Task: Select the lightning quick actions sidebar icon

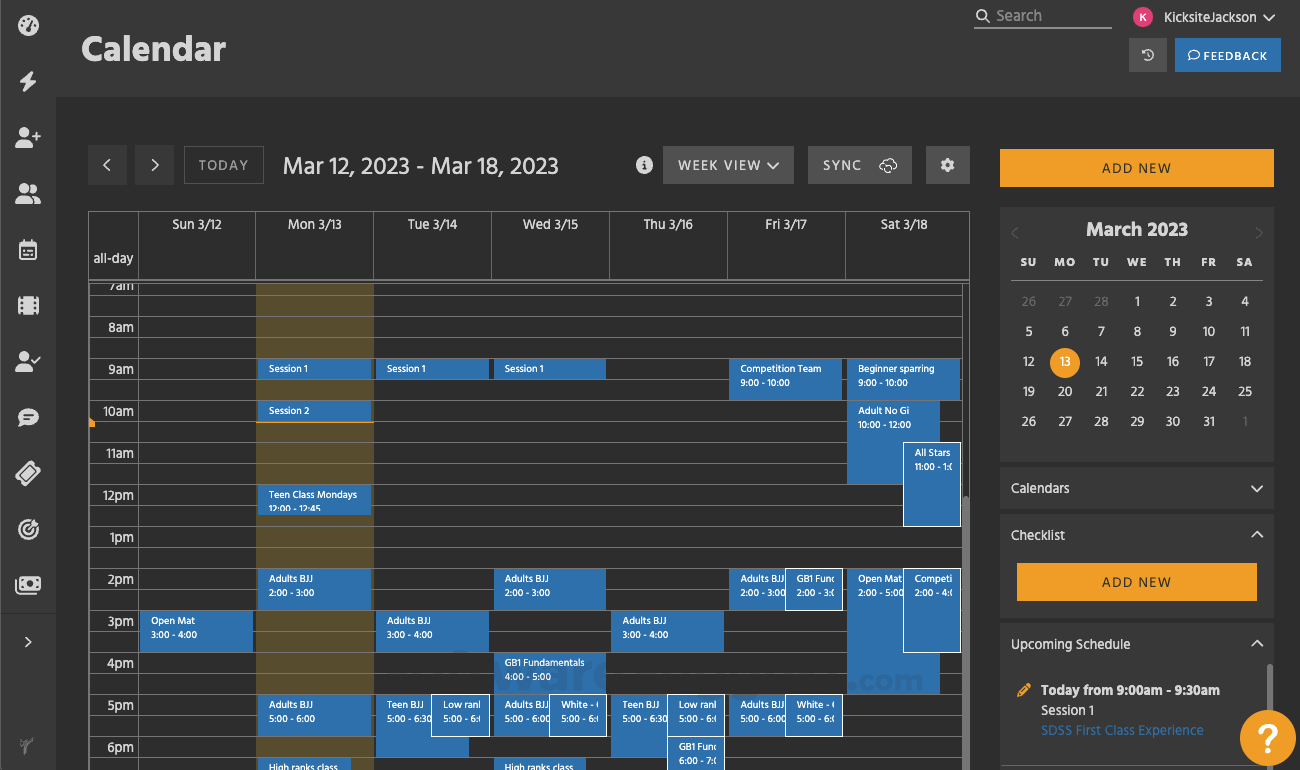Action: point(25,82)
